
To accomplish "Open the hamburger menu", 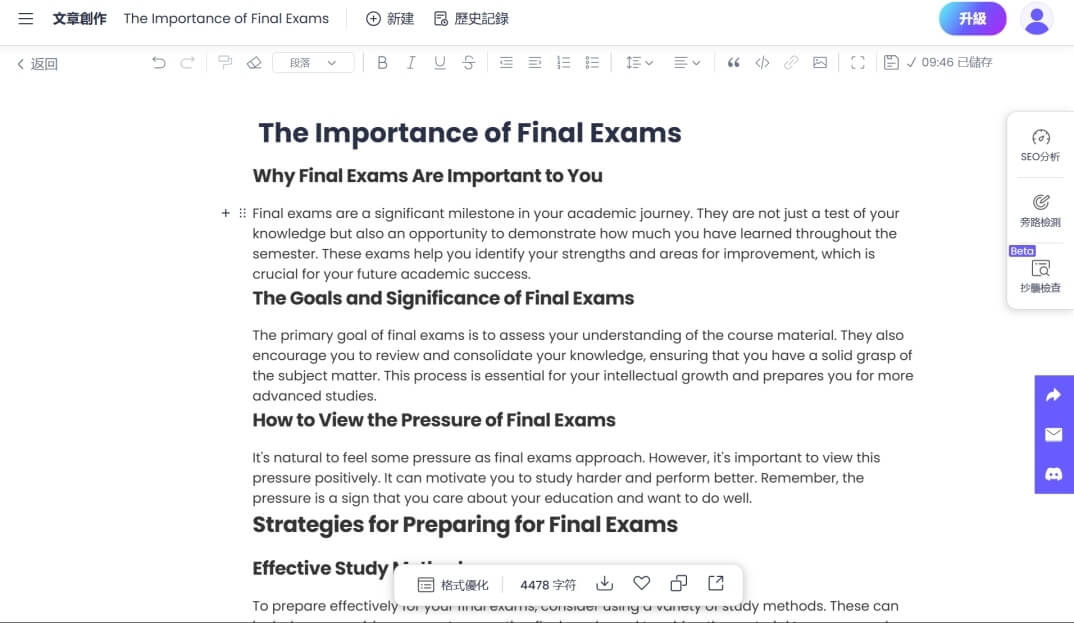I will click(x=26, y=18).
